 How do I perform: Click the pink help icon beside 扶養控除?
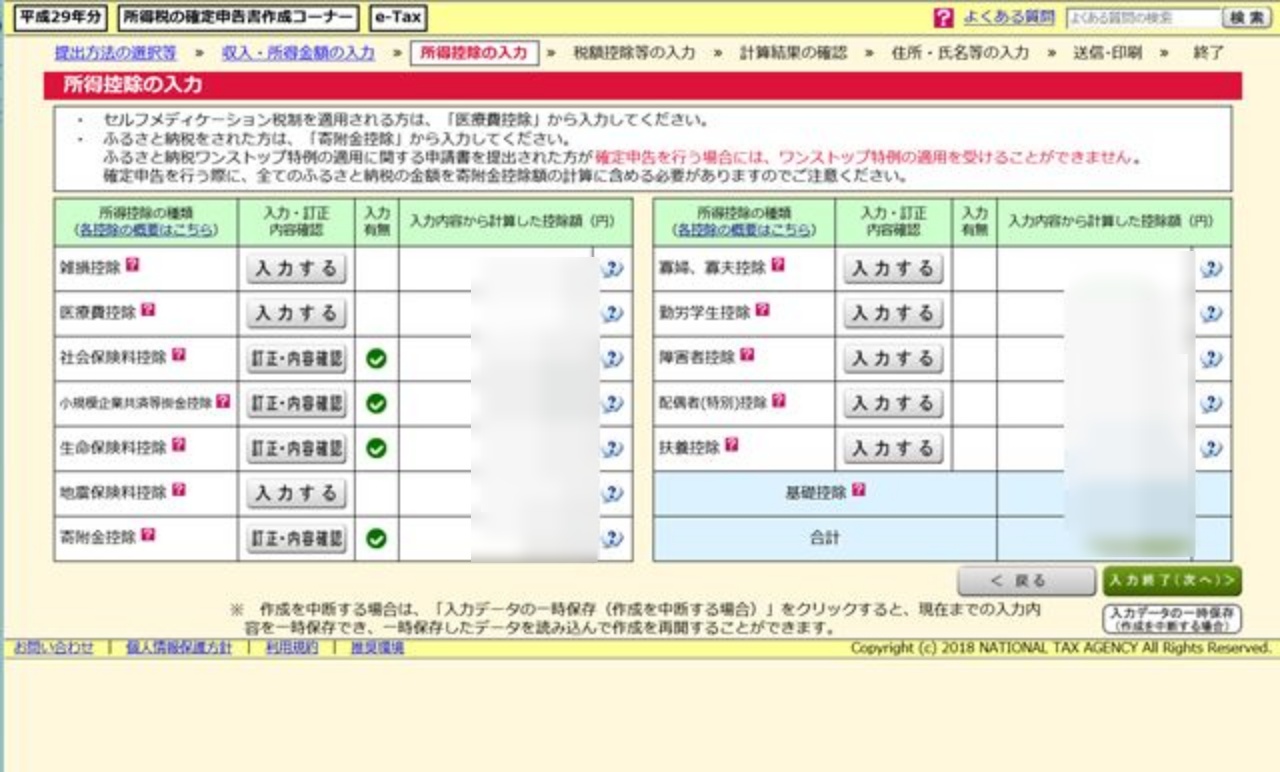[x=732, y=446]
